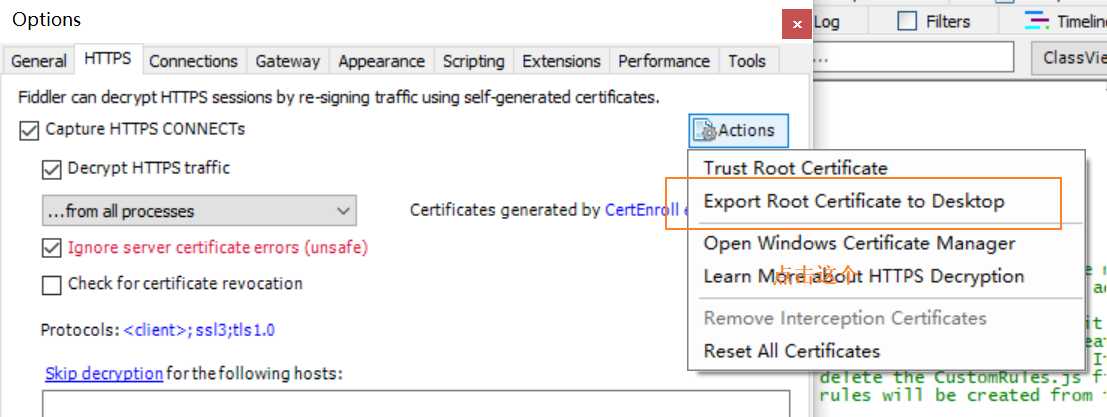
Task: Expand the from all processes dropdown
Action: tap(199, 211)
